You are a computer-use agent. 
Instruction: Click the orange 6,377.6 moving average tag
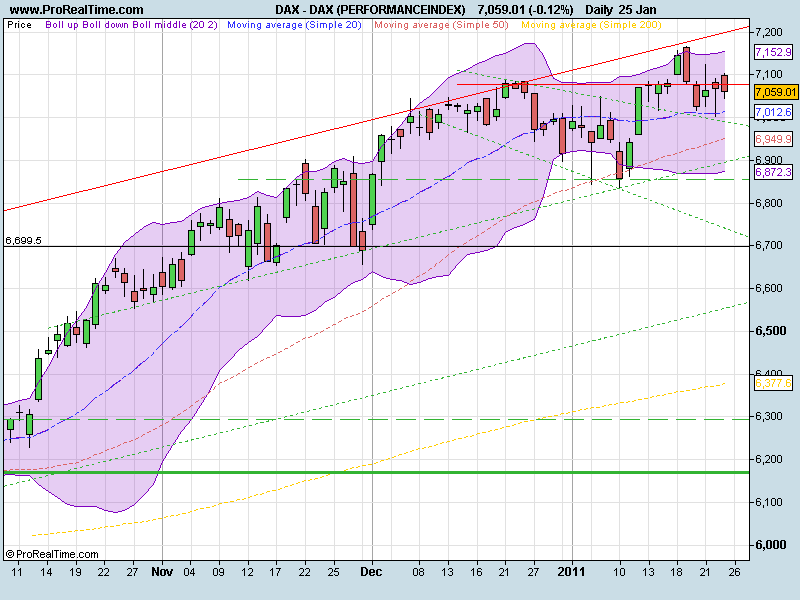[x=773, y=383]
